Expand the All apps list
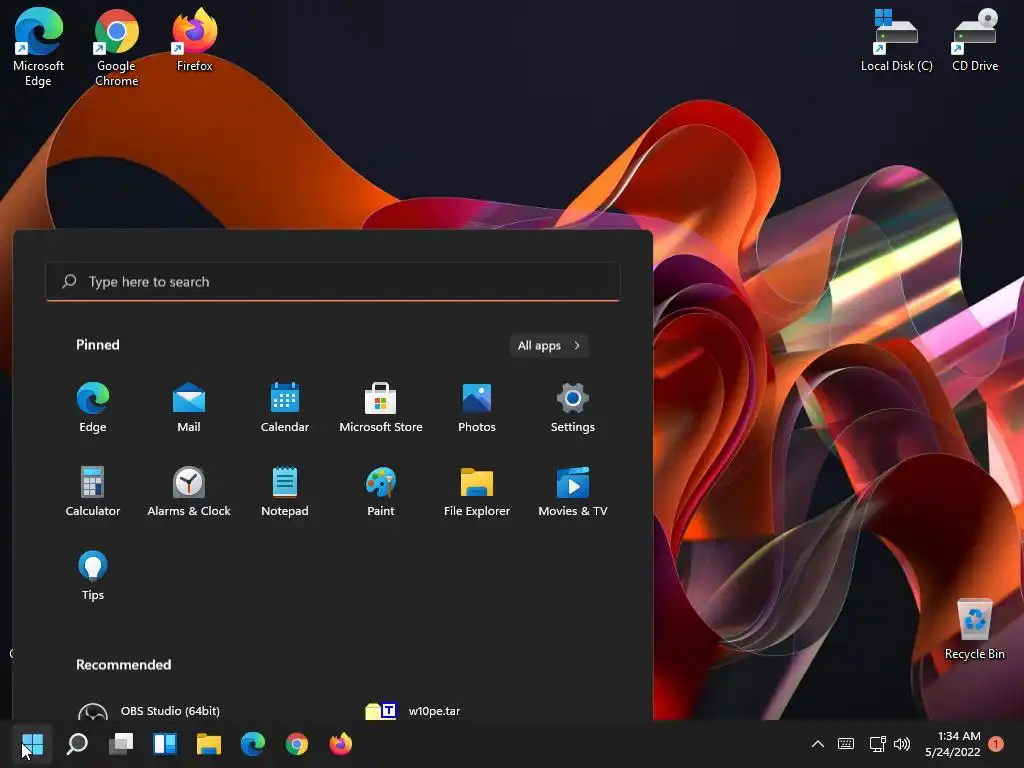The image size is (1024, 768). [549, 345]
